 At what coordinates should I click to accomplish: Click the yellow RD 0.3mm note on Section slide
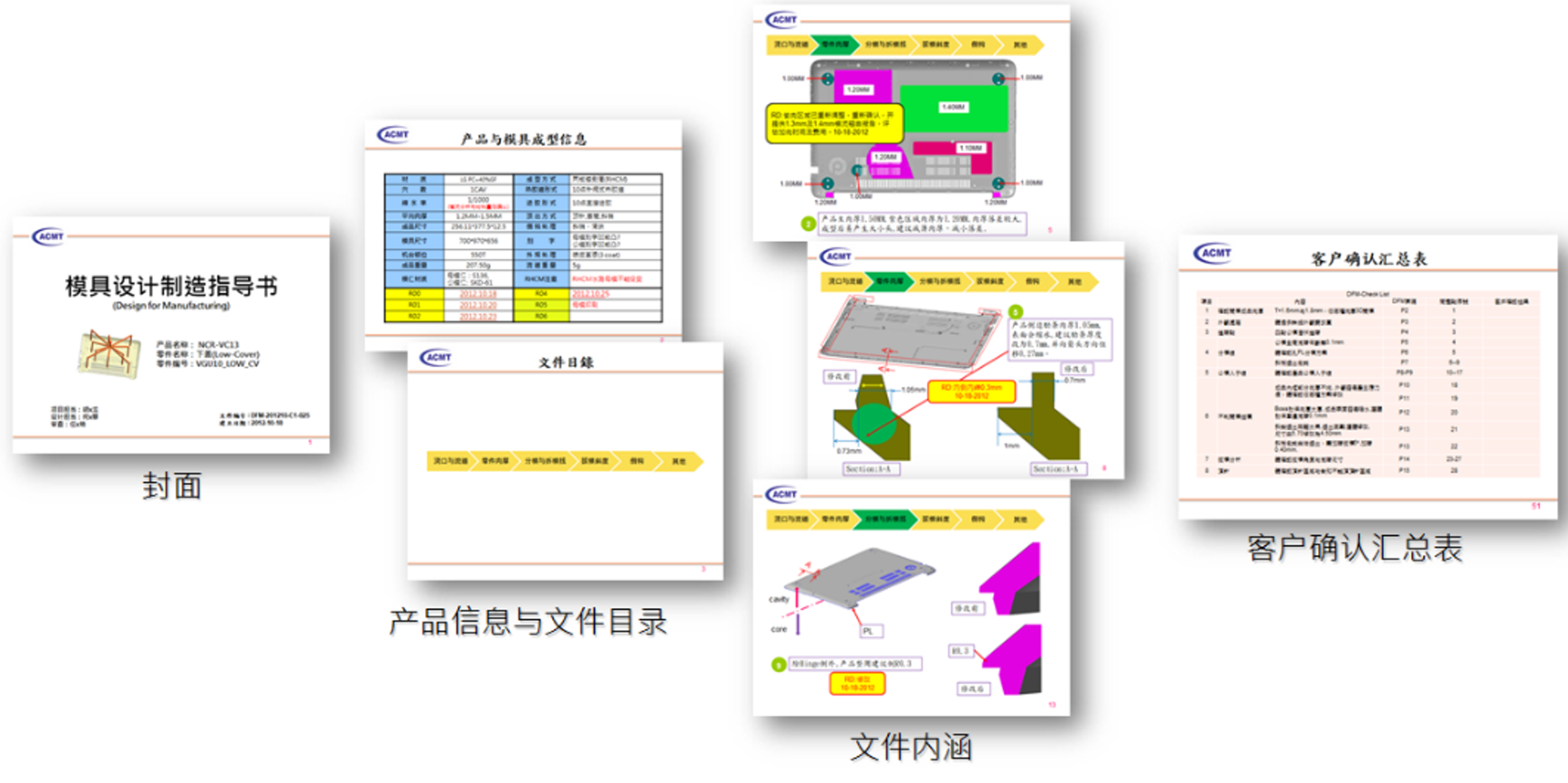coord(972,391)
